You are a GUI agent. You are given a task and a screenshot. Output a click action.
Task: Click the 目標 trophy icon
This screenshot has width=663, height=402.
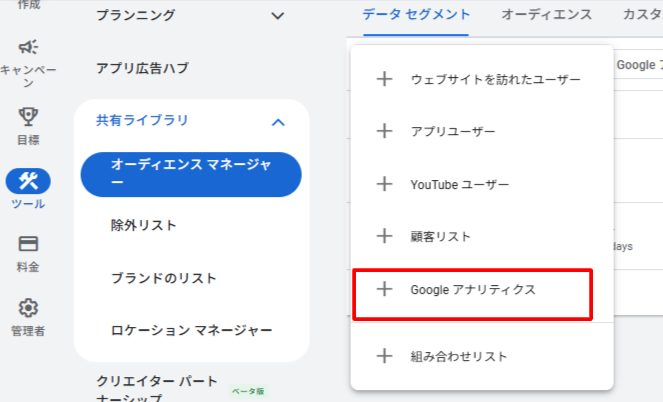click(28, 118)
